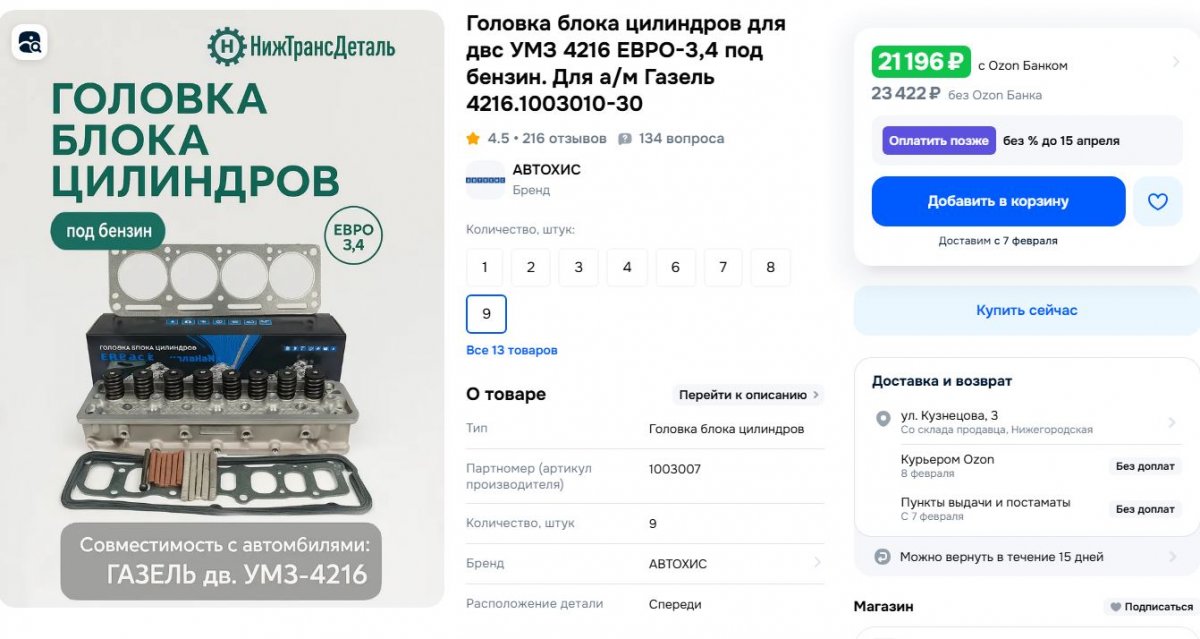Click the return arrow icon for 15-day returns
This screenshot has height=639, width=1200.
point(882,557)
